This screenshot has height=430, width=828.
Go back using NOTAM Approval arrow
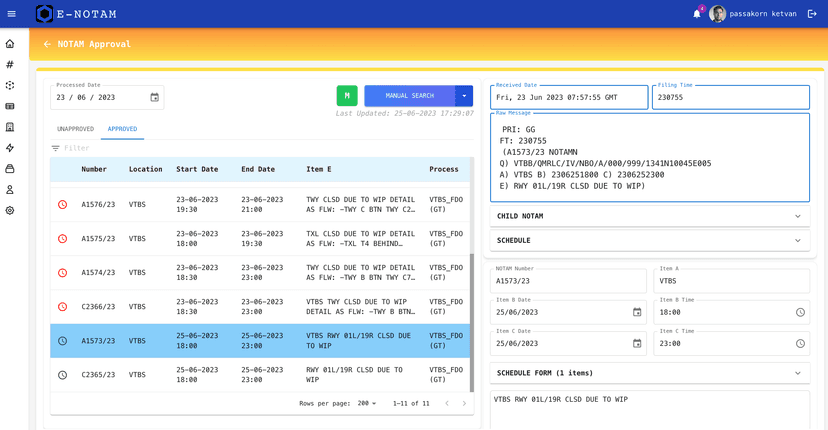coord(47,44)
